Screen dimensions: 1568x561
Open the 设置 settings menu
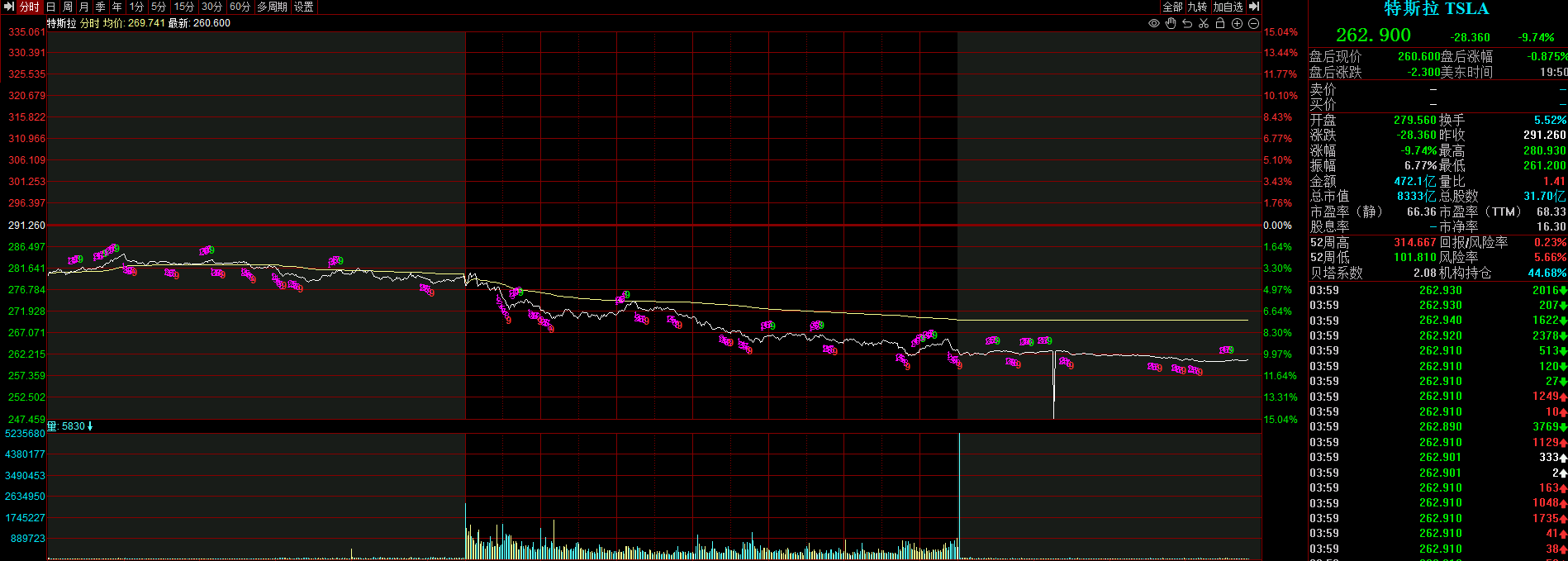304,7
